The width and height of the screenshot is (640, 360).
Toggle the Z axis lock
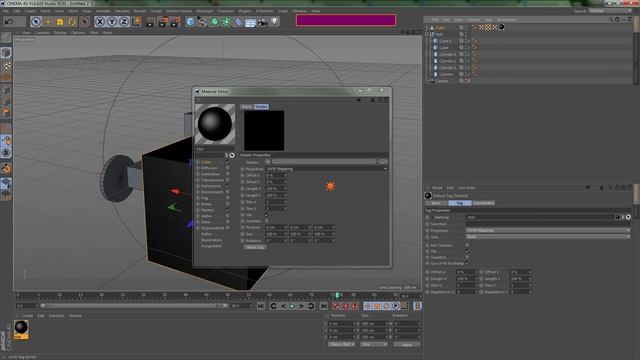pos(124,21)
